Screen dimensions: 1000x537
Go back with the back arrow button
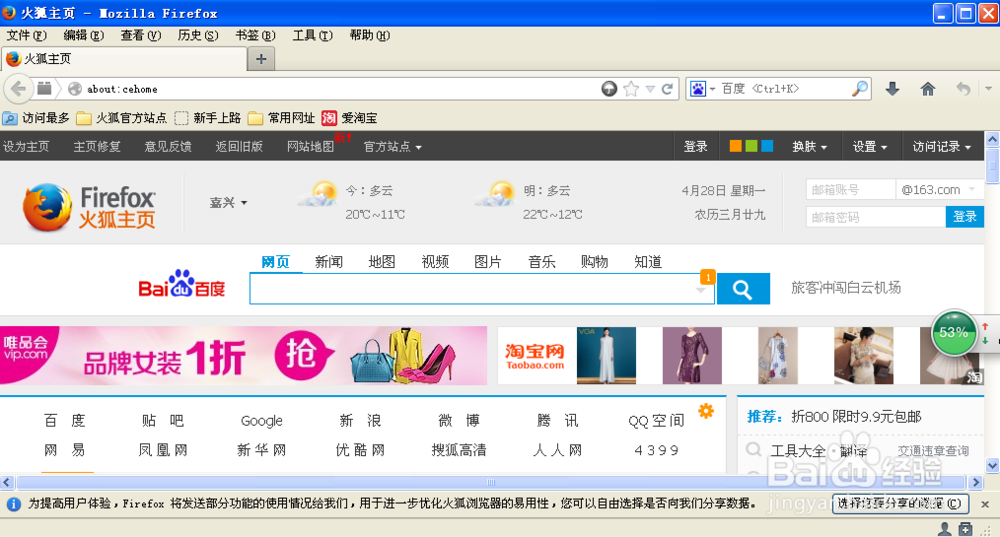[18, 89]
